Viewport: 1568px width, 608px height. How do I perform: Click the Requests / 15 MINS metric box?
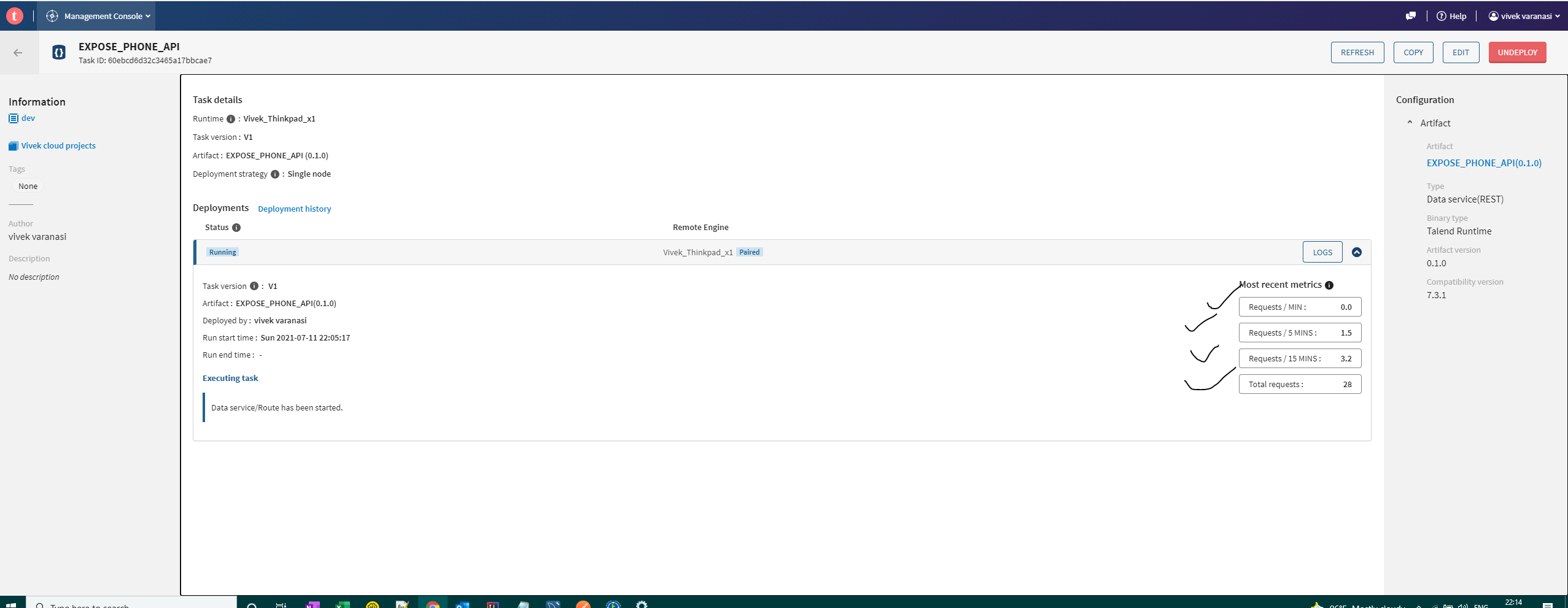point(1300,358)
